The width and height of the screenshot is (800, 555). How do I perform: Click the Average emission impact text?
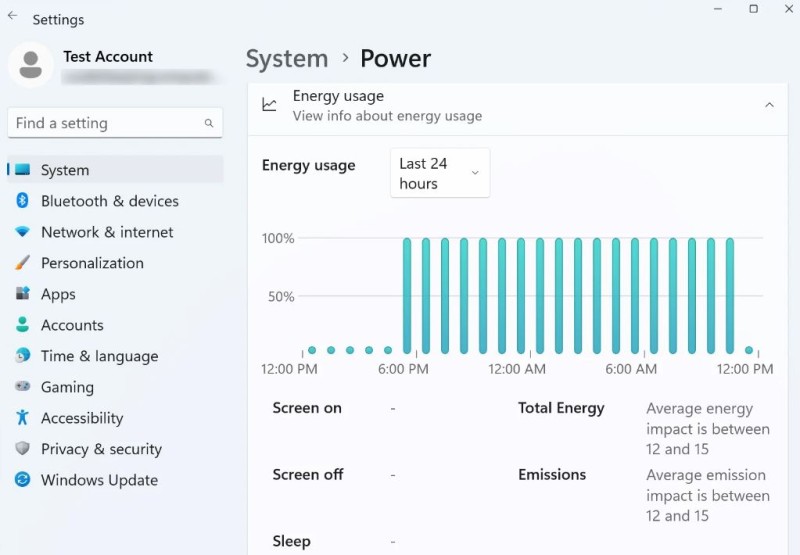708,495
